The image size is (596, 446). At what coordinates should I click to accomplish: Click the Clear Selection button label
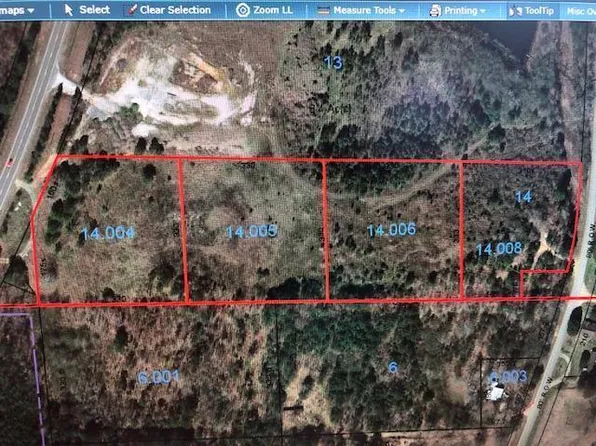pyautogui.click(x=175, y=10)
